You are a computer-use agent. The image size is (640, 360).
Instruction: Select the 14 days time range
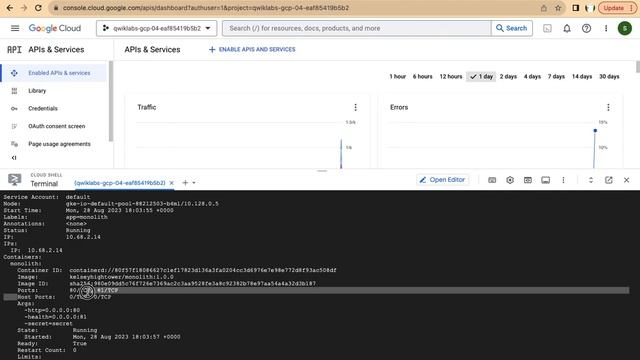582,76
